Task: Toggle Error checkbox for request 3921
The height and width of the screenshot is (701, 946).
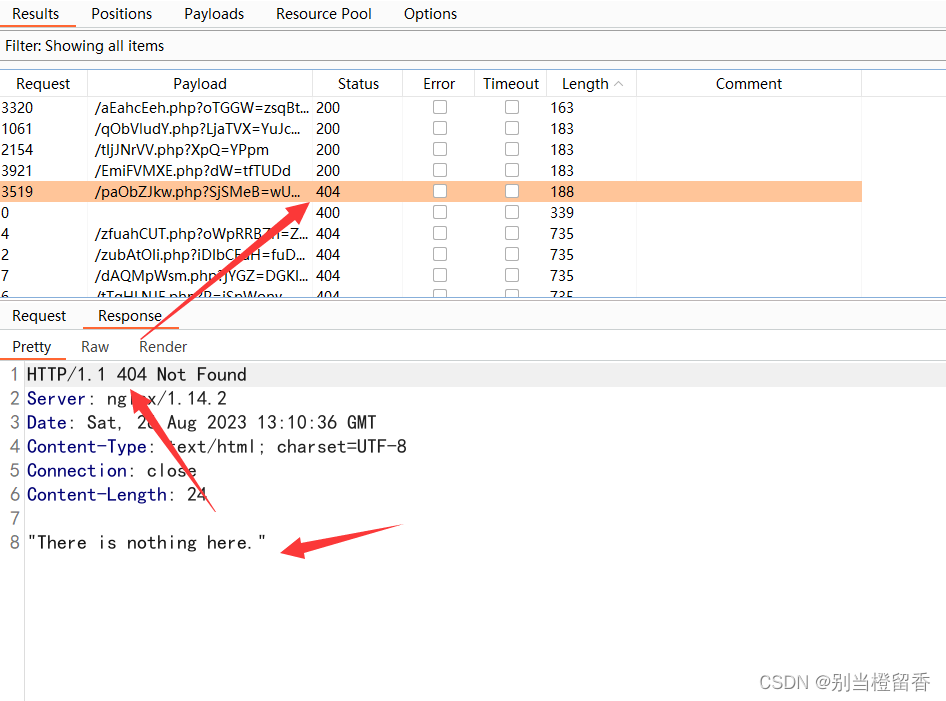Action: 440,170
